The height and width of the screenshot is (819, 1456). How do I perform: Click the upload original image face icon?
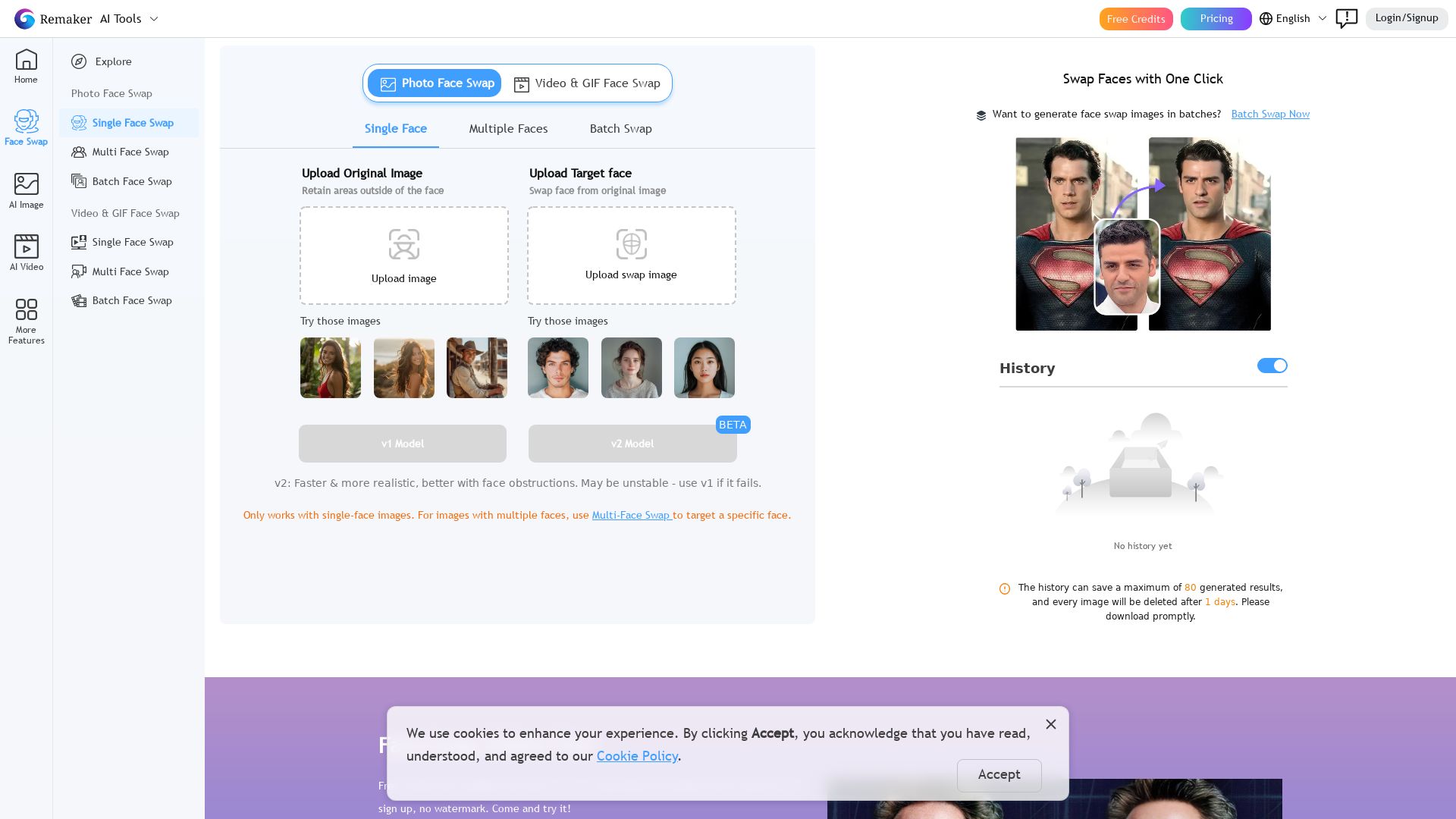coord(403,244)
